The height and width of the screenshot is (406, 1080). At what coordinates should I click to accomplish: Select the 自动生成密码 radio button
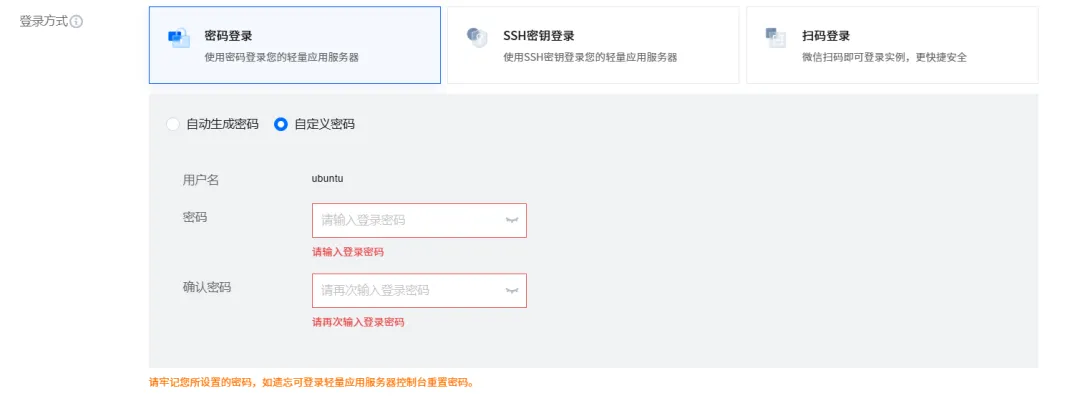coord(173,125)
